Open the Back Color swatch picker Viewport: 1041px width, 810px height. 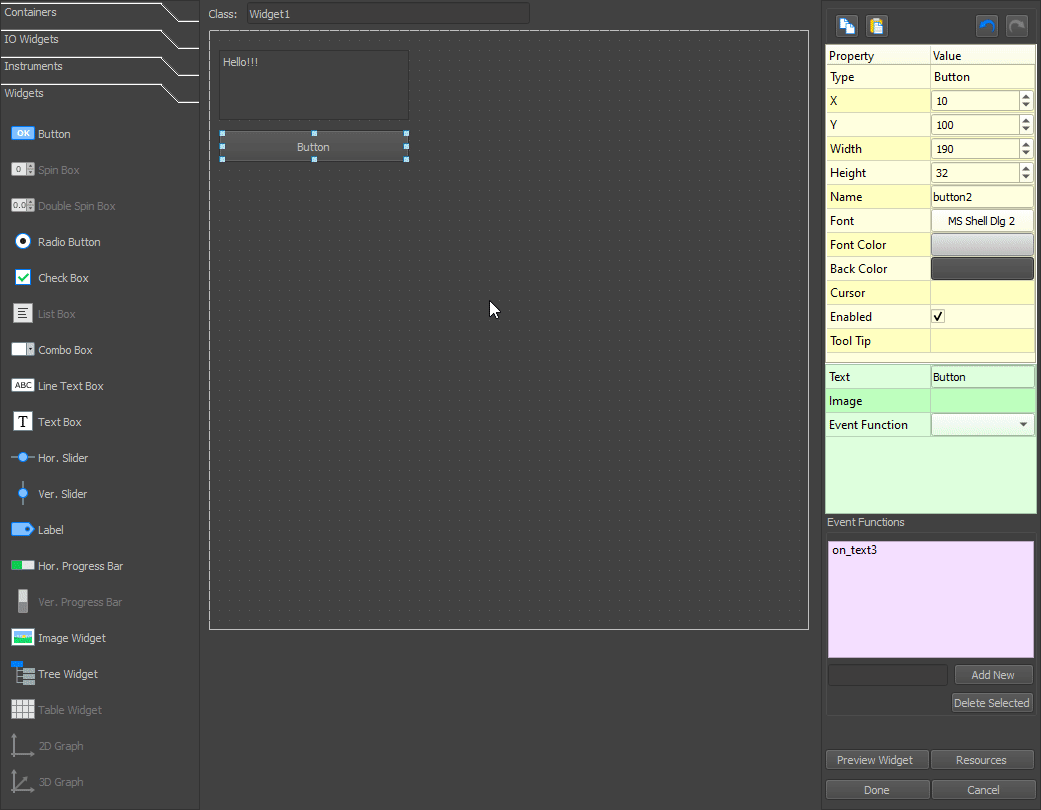click(x=982, y=268)
